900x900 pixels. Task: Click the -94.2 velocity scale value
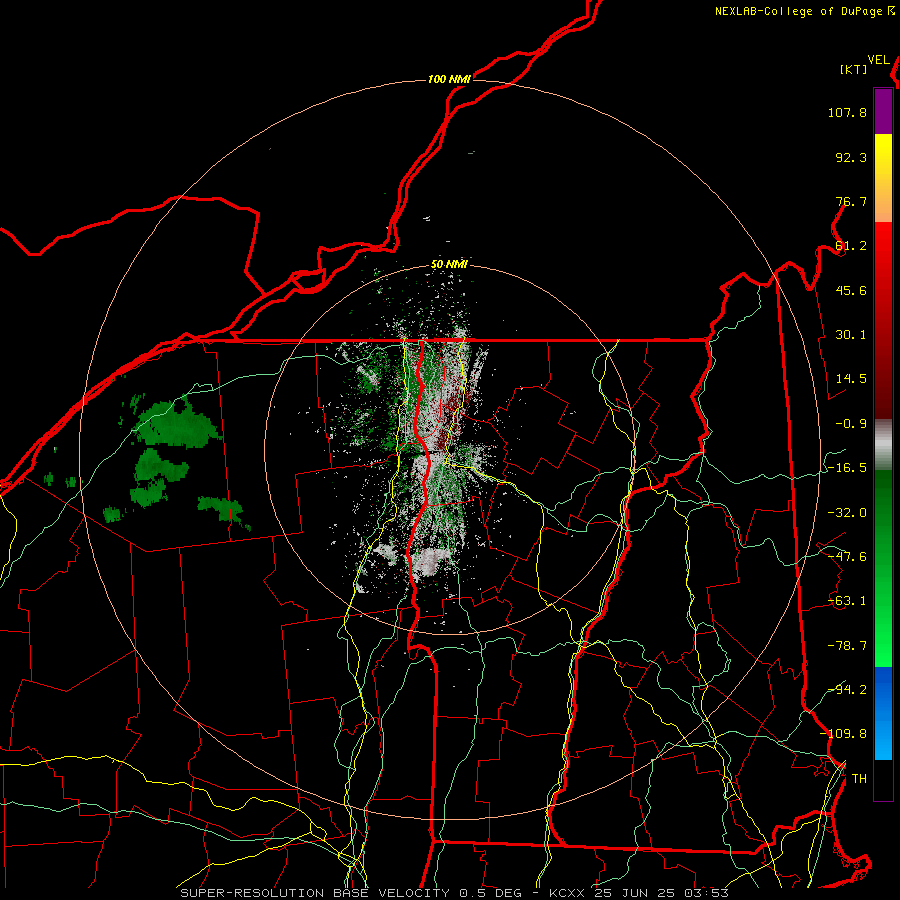click(847, 690)
